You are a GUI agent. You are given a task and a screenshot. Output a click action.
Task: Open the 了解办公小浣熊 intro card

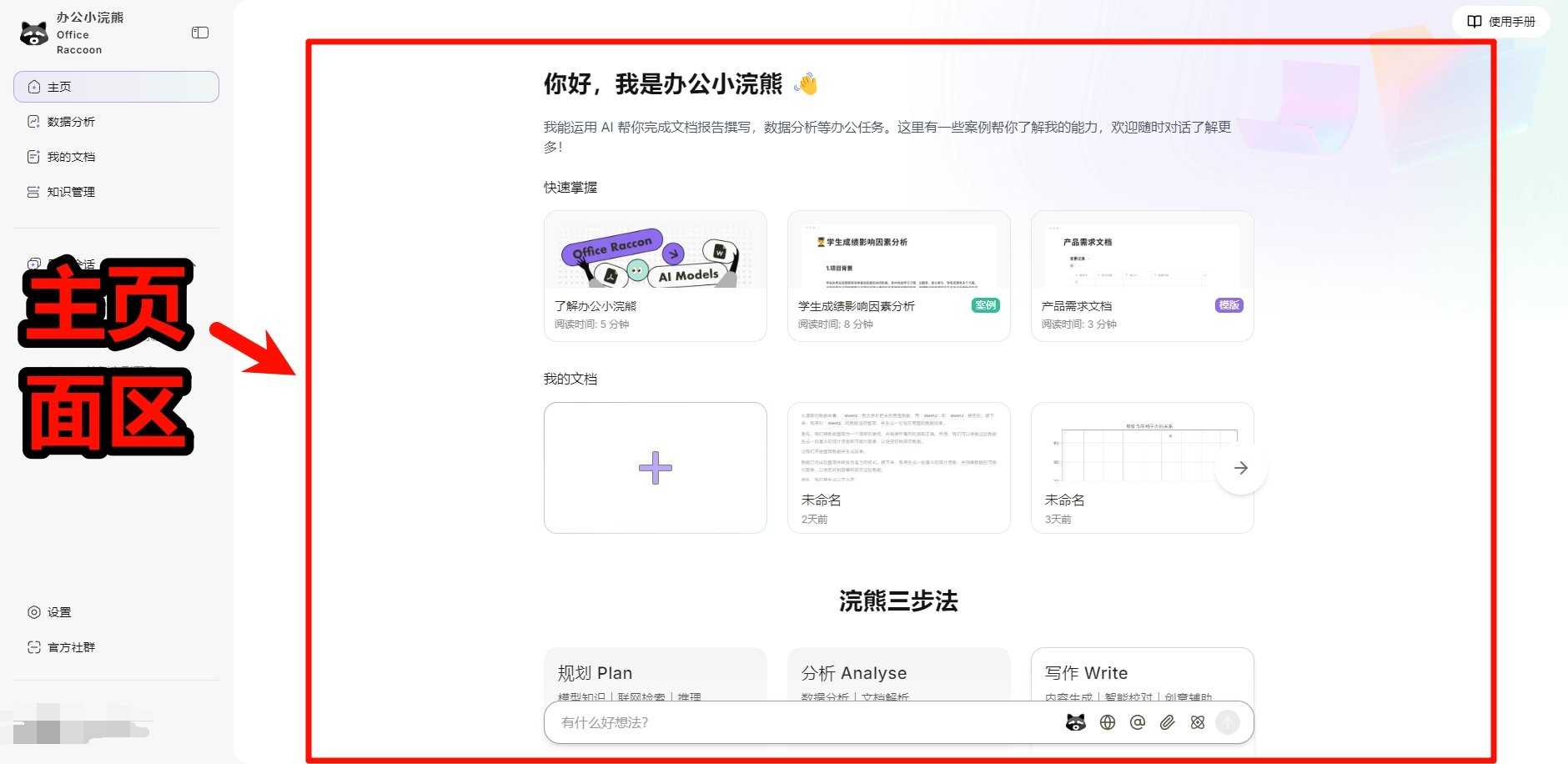pos(655,275)
